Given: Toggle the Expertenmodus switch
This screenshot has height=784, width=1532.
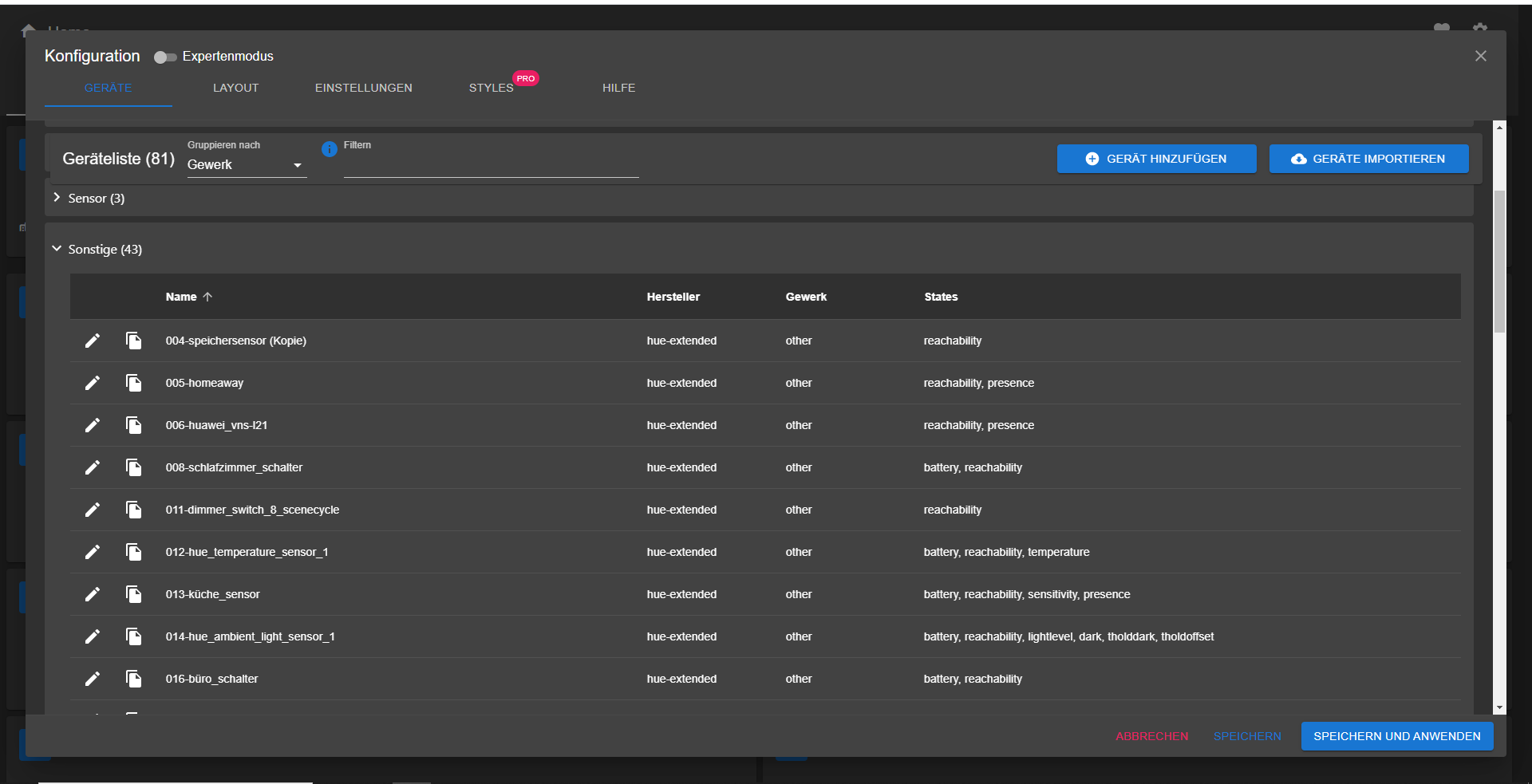Looking at the screenshot, I should point(165,57).
